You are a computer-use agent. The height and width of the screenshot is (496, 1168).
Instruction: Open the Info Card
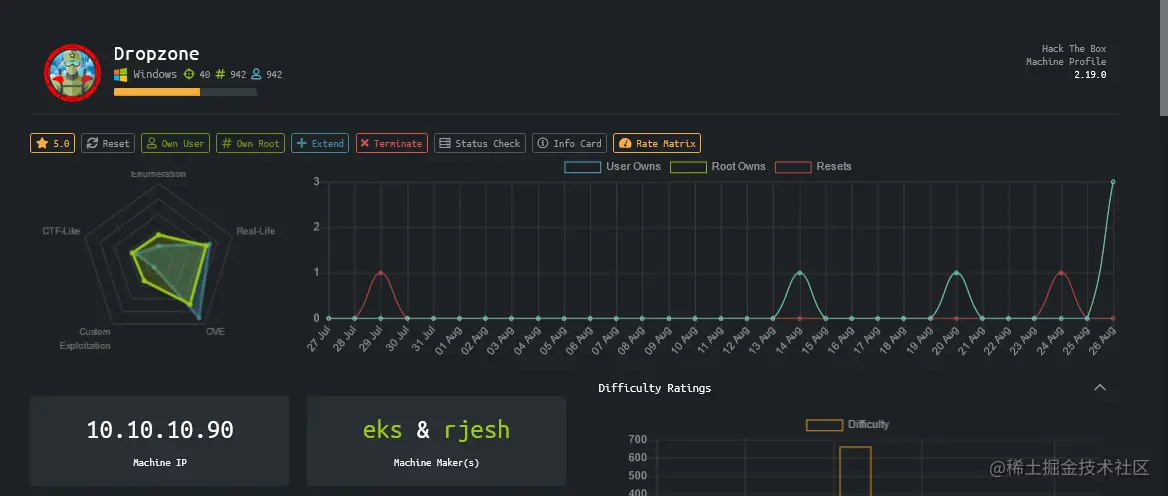(x=570, y=143)
